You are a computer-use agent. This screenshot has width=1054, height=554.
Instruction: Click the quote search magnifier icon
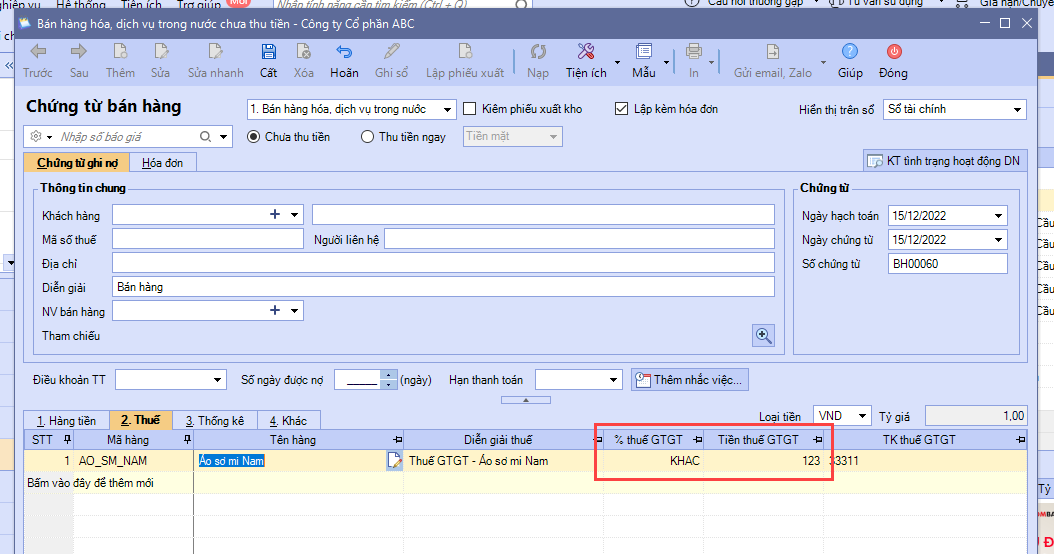[x=206, y=136]
